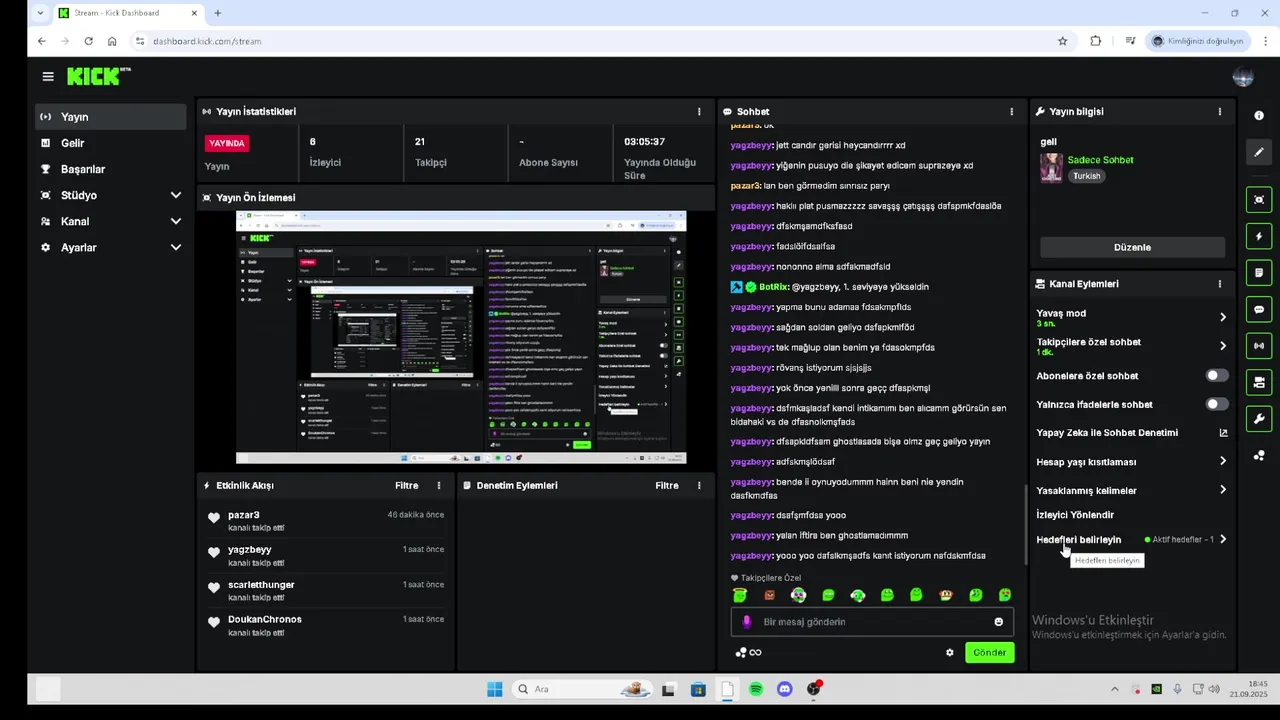This screenshot has height=720, width=1280.
Task: Open Filtre dropdown in Etkinlik Akışı
Action: click(x=406, y=485)
